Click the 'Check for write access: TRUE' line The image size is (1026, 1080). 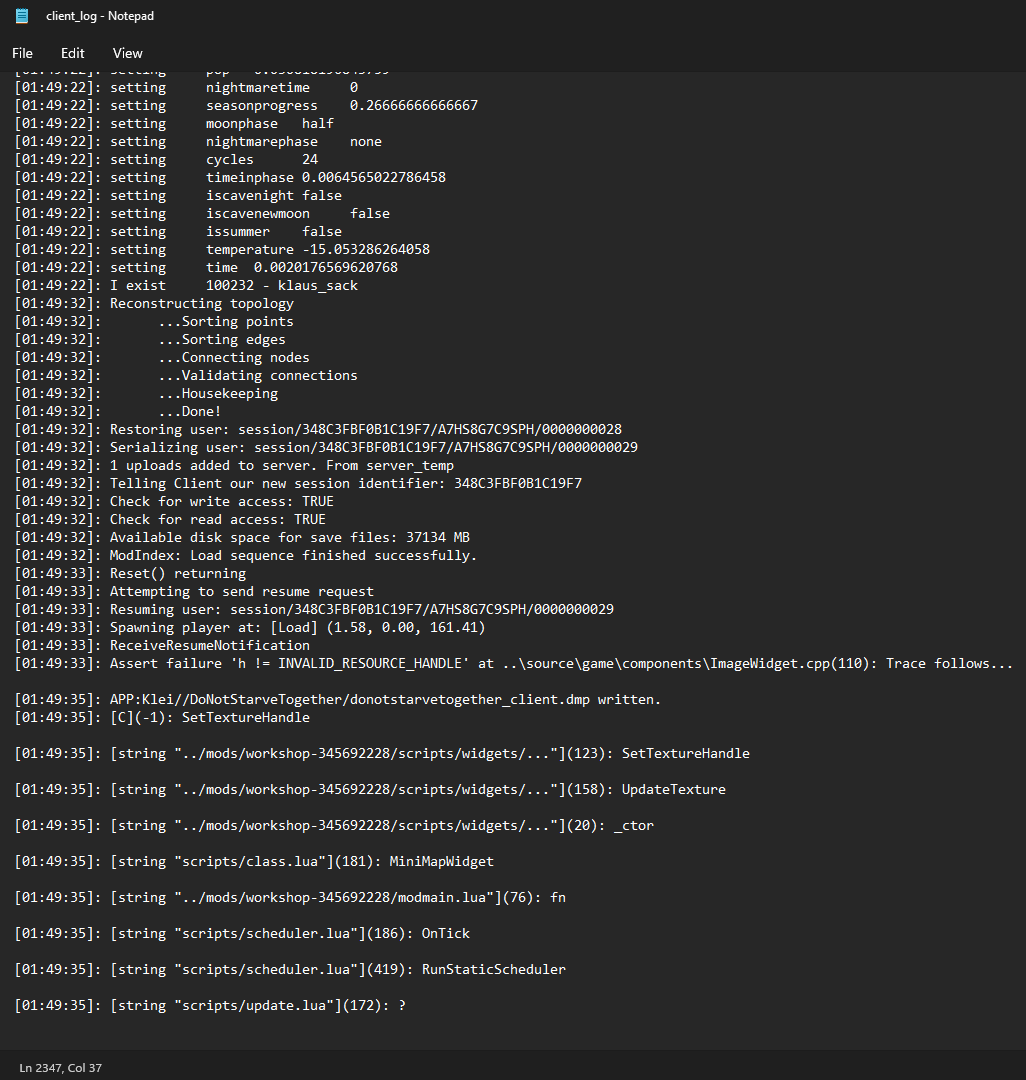coord(220,501)
